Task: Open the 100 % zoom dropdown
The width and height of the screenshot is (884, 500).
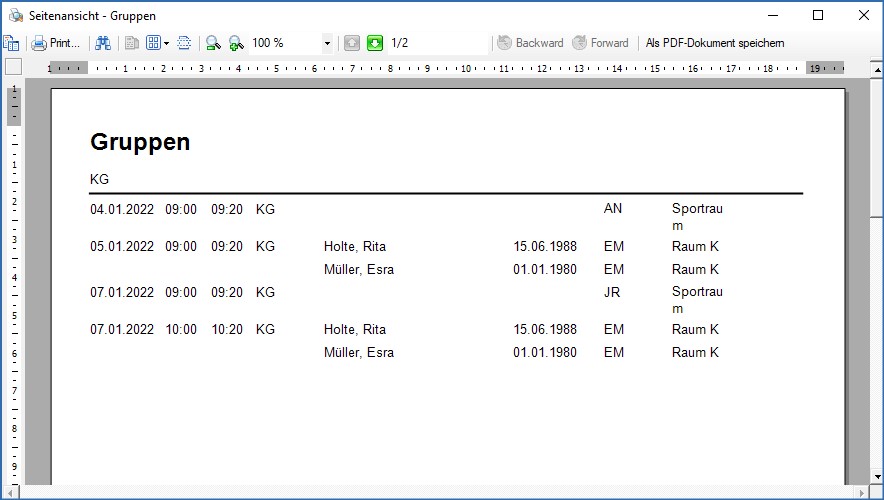Action: 327,43
